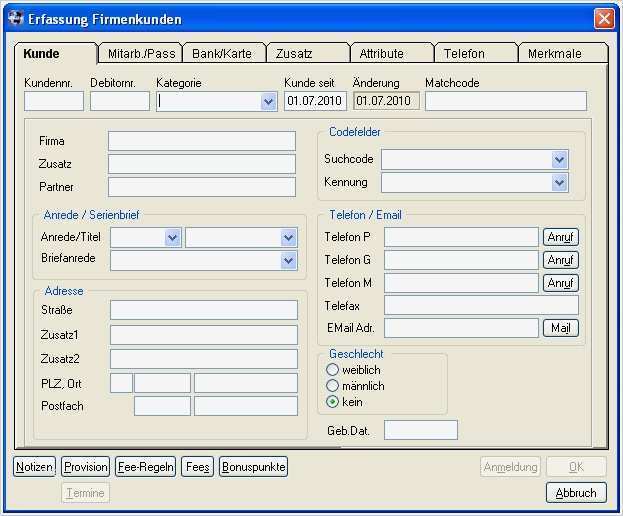Open Fee-Regeln
The image size is (623, 516).
[x=145, y=467]
